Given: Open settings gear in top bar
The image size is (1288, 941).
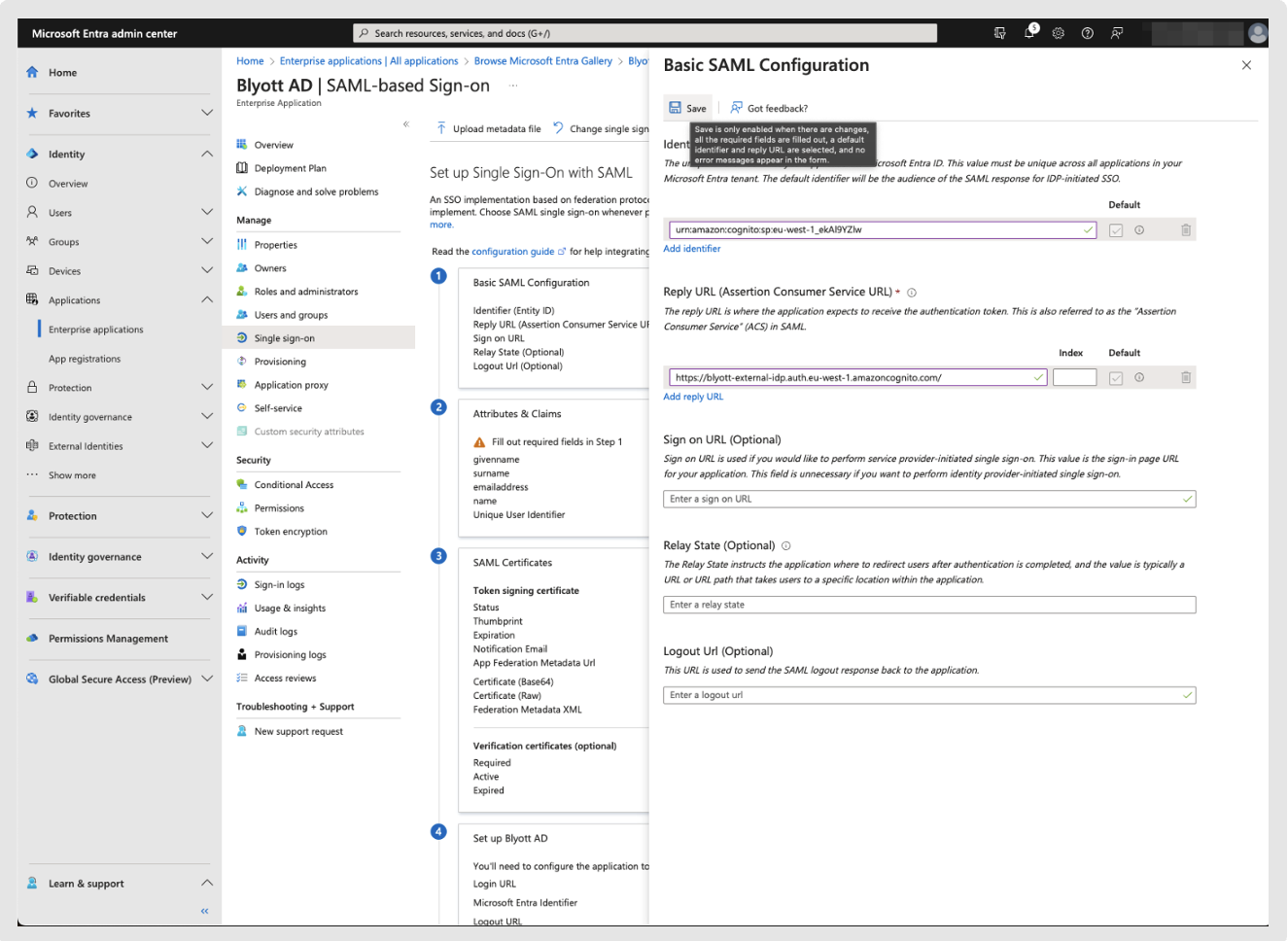Looking at the screenshot, I should [1059, 33].
